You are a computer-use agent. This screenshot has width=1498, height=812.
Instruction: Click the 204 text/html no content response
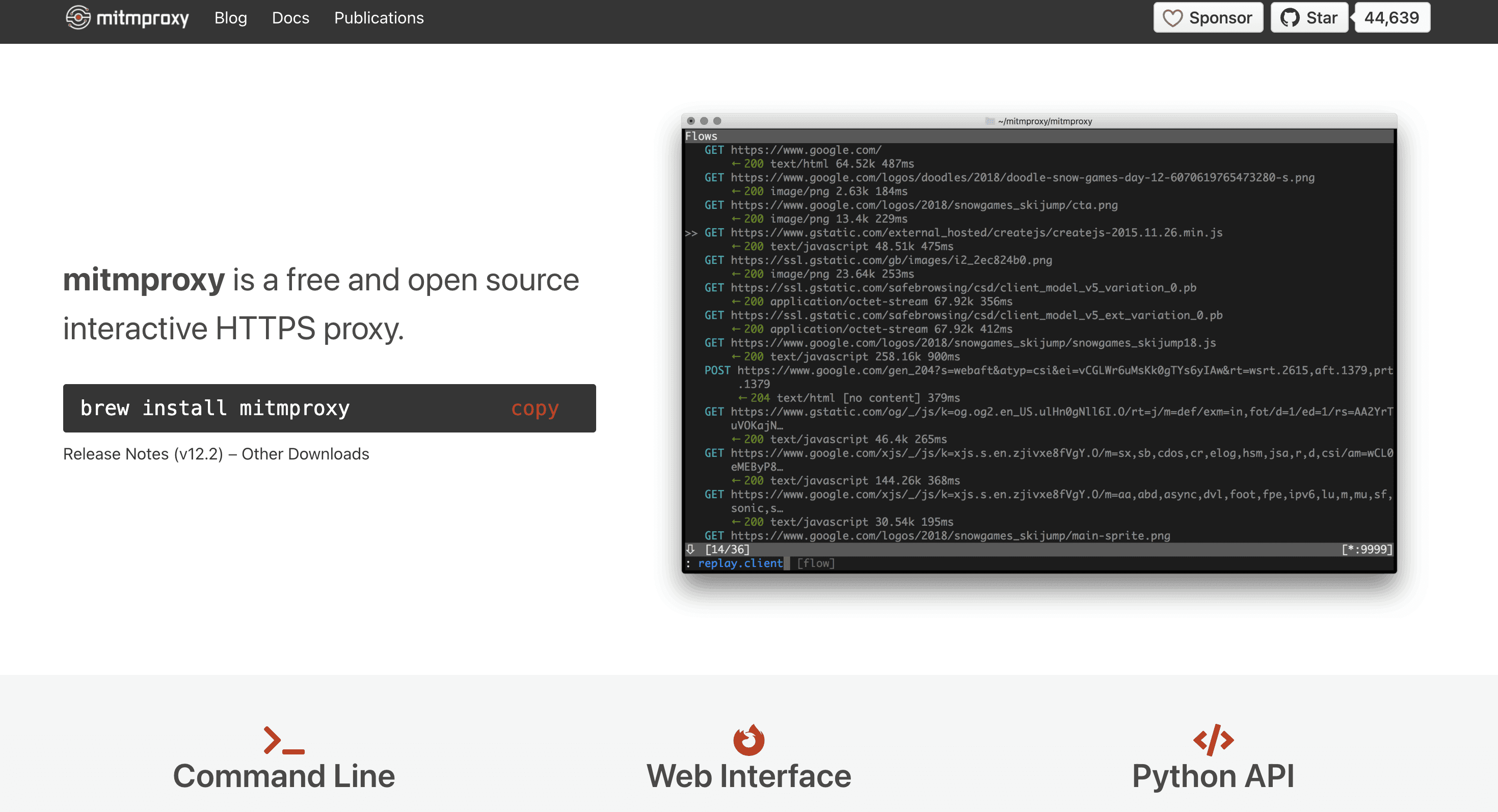pyautogui.click(x=849, y=397)
